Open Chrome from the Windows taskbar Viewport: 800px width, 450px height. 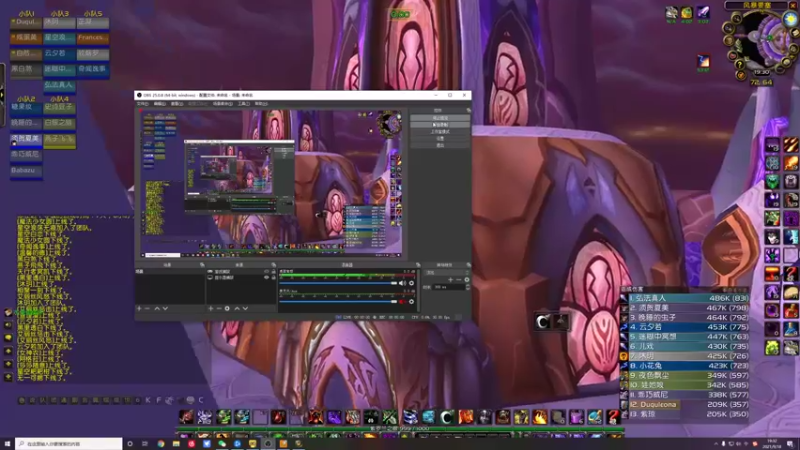[161, 444]
